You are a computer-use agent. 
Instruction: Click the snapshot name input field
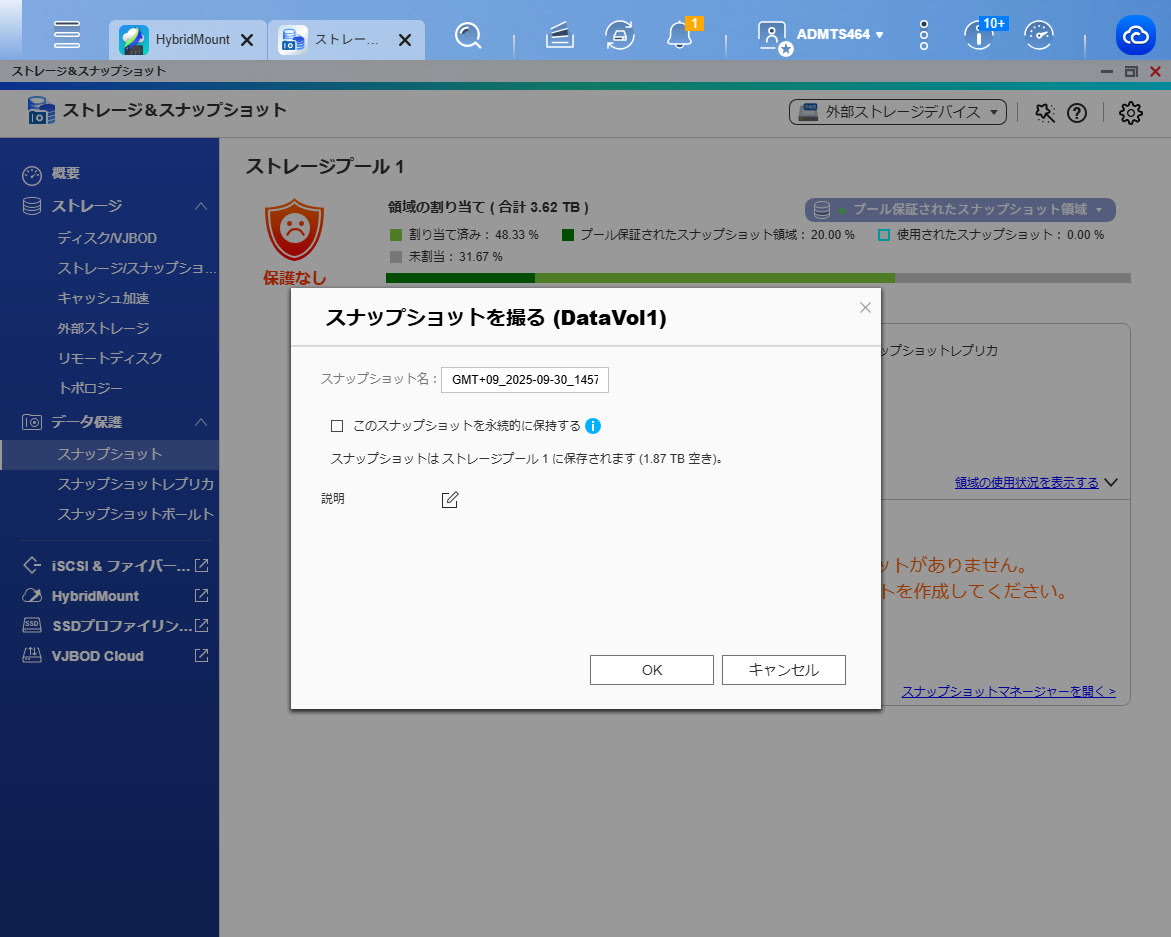[525, 380]
